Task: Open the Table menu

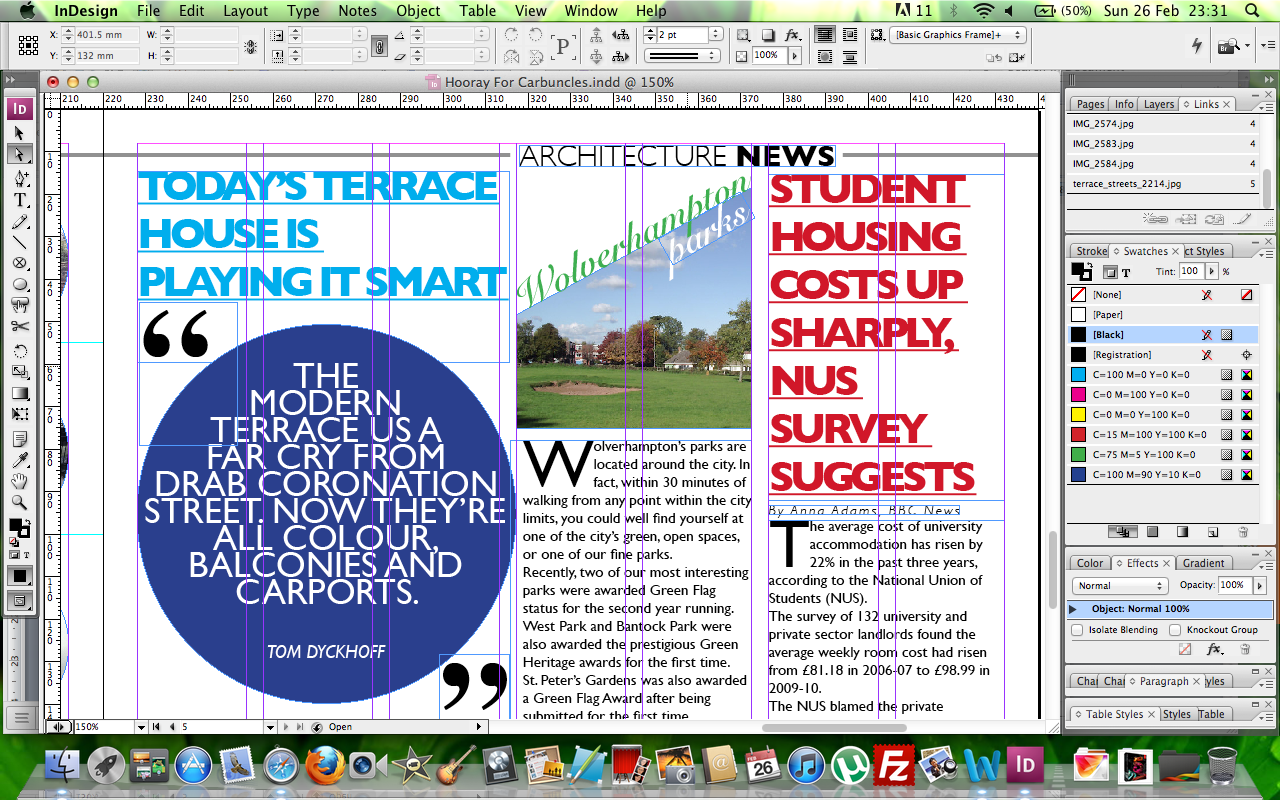Action: point(478,11)
